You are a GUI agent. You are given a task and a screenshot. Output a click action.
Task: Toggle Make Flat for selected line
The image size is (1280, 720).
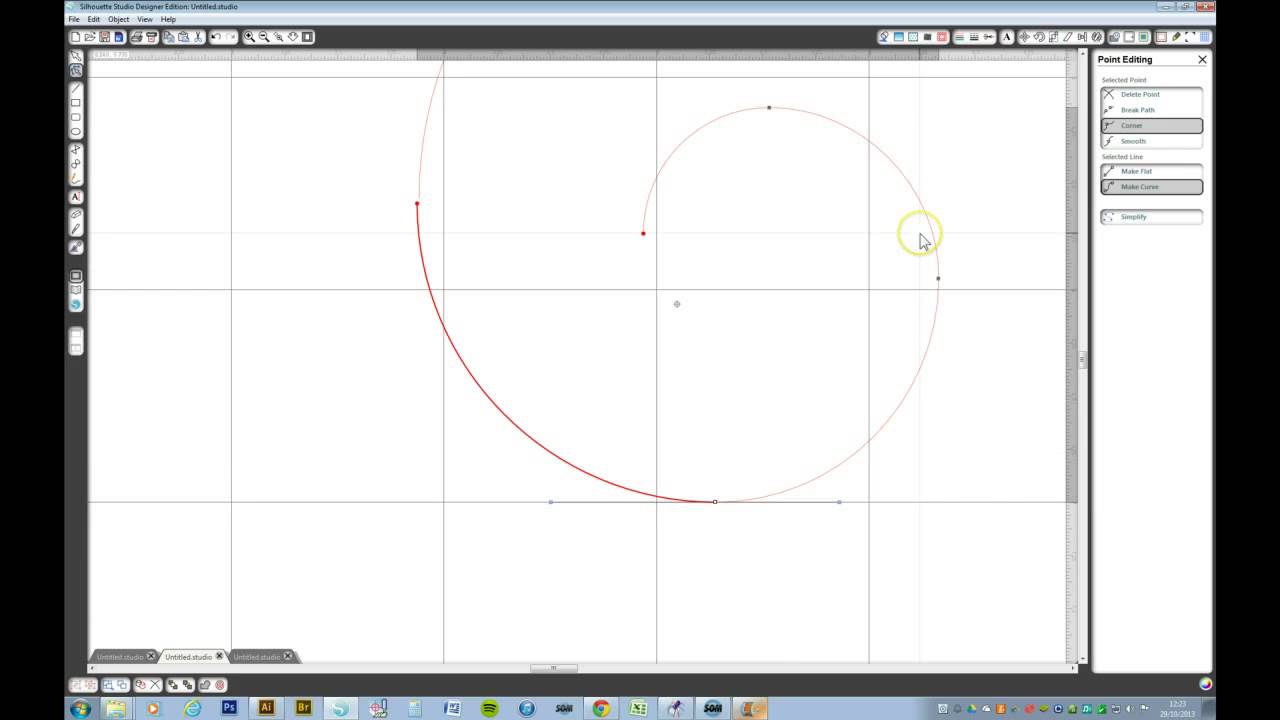click(x=1152, y=171)
